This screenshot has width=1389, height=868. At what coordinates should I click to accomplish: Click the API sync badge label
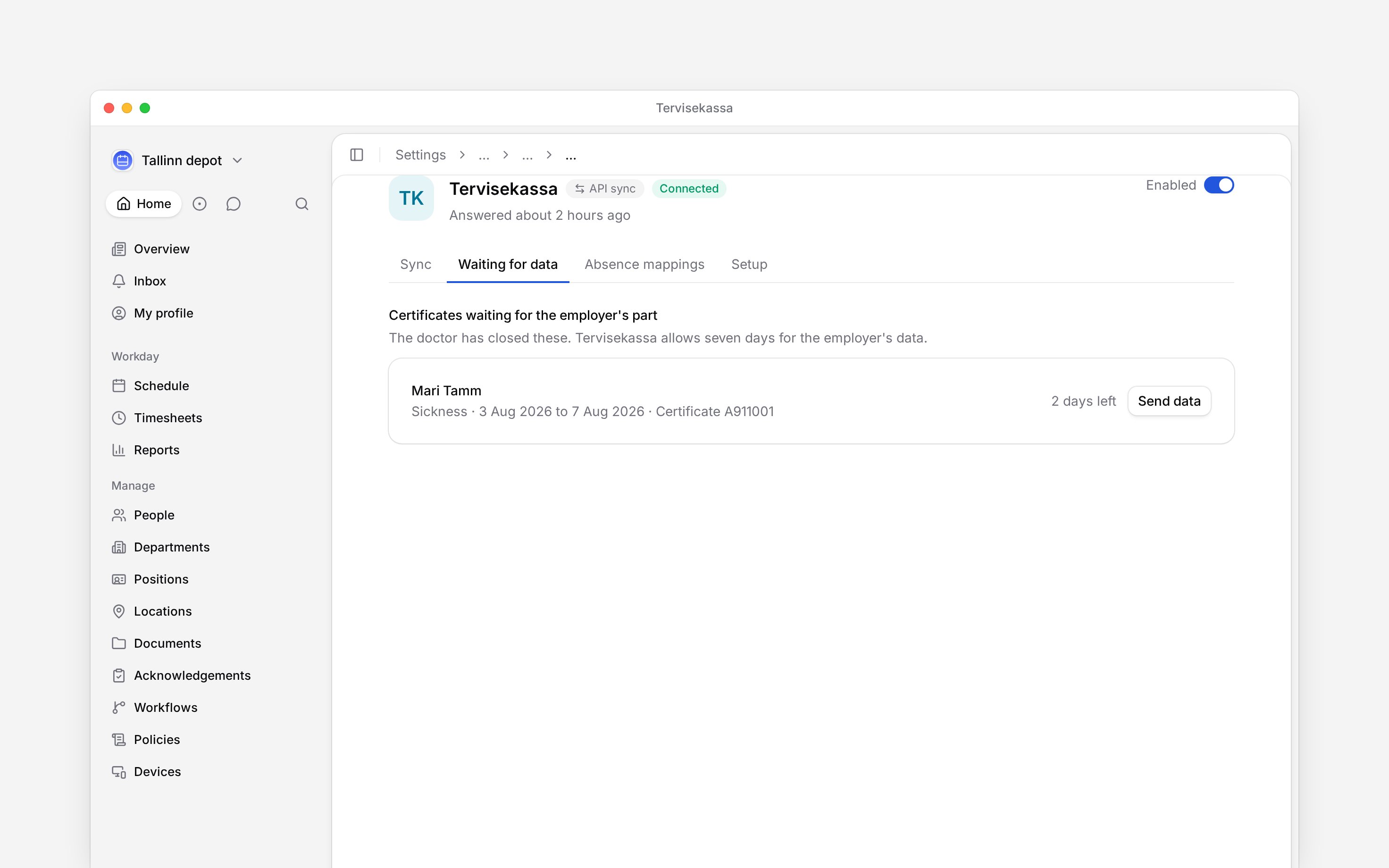[612, 189]
